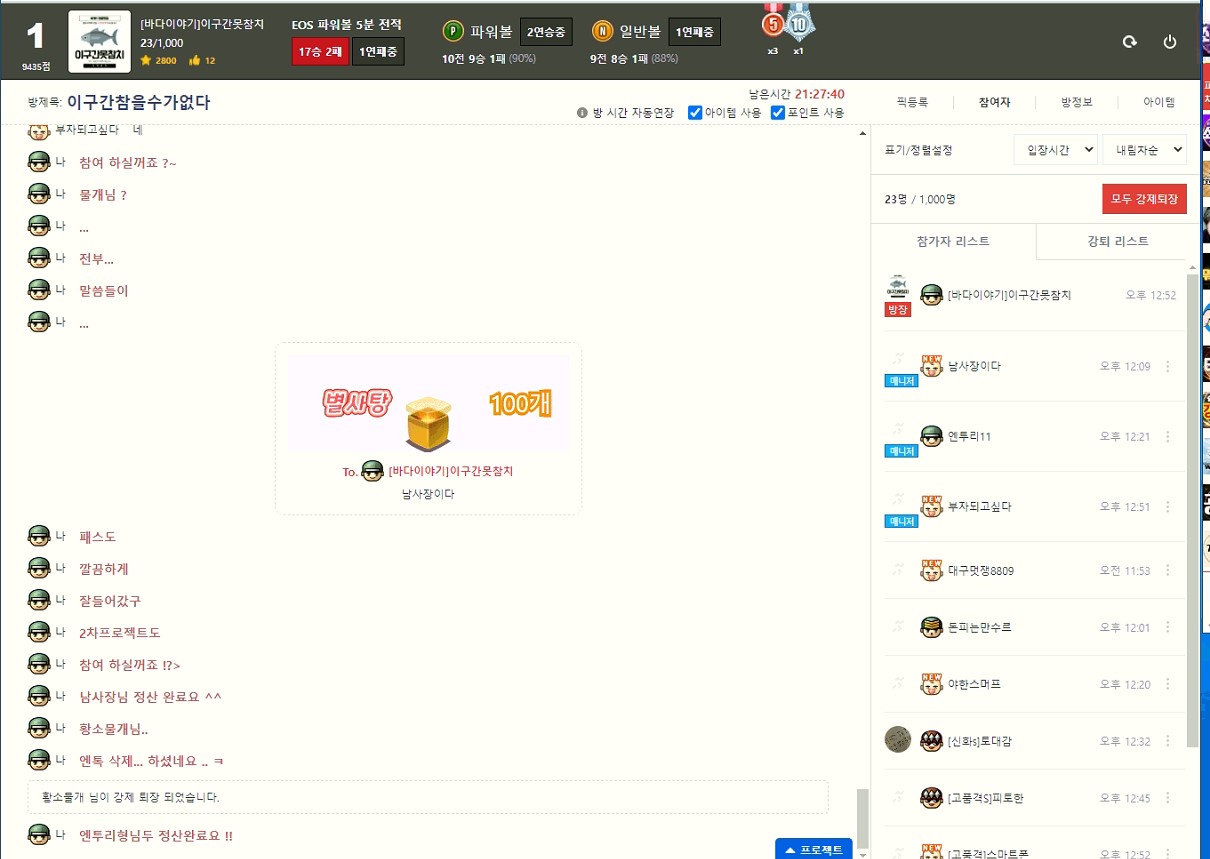Image resolution: width=1210 pixels, height=859 pixels.
Task: Click the chat message 2차프로젝트도
Action: click(120, 633)
